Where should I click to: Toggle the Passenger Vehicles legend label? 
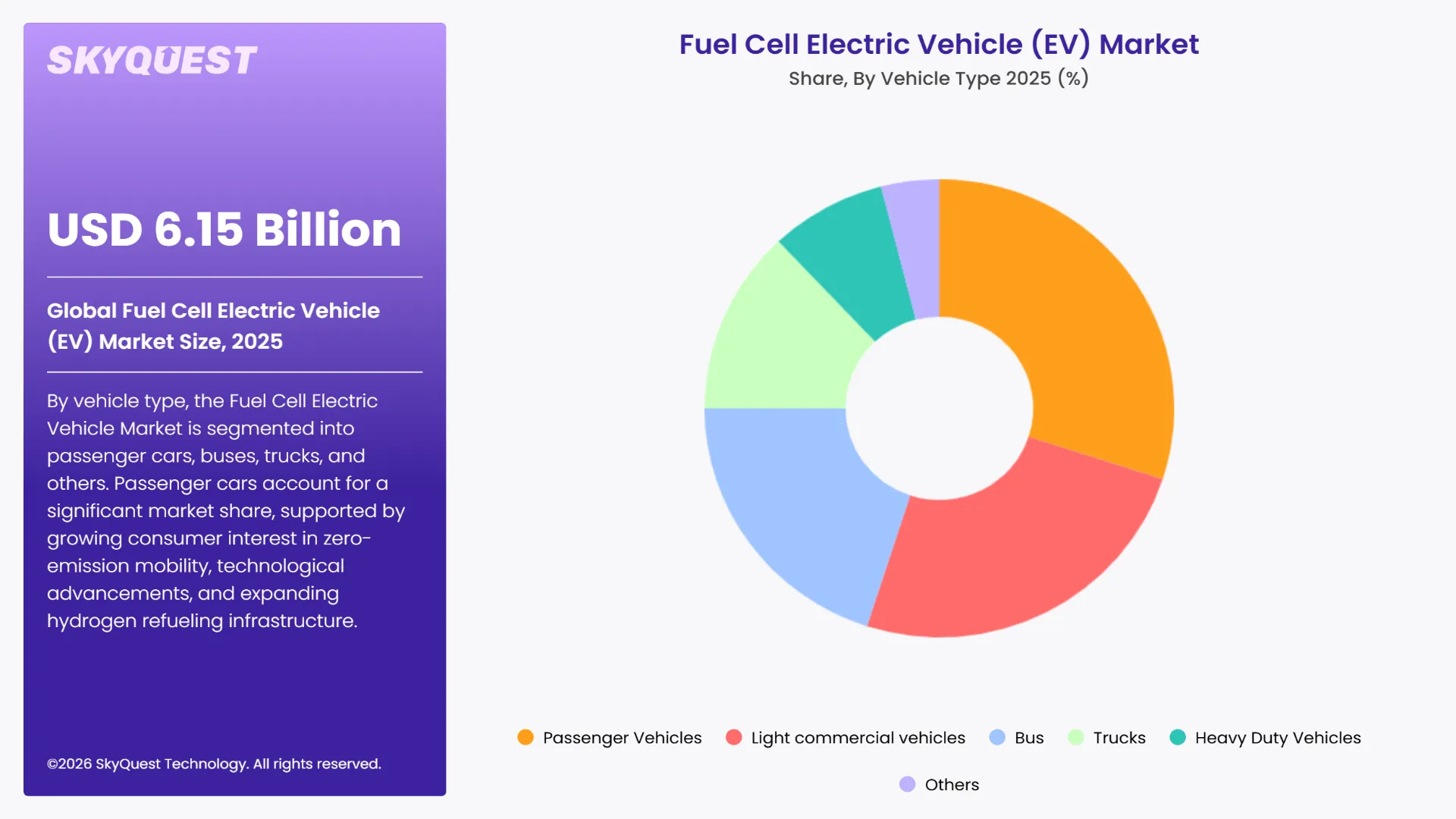tap(622, 738)
